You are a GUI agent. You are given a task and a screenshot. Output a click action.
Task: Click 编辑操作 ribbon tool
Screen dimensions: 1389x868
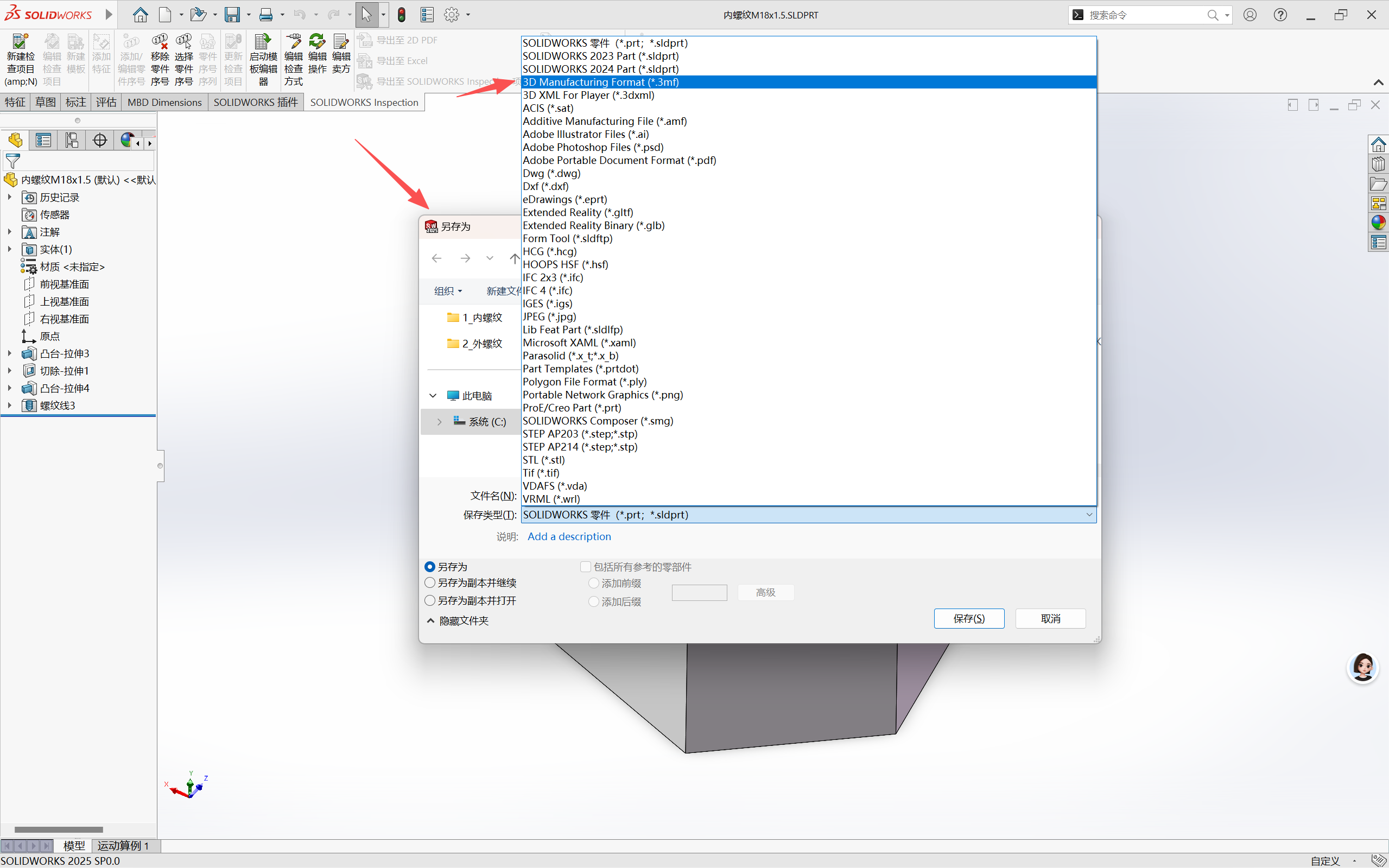(x=318, y=54)
